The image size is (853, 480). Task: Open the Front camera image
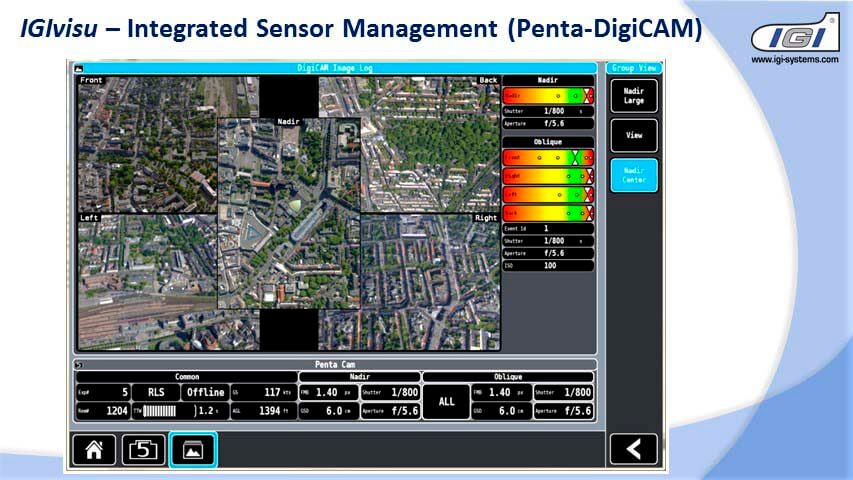click(147, 144)
